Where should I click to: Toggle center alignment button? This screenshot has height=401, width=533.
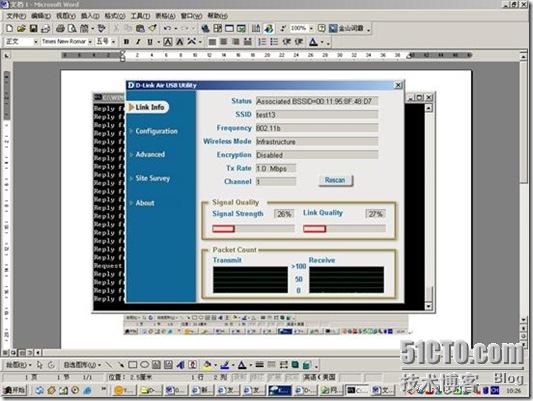pyautogui.click(x=224, y=42)
